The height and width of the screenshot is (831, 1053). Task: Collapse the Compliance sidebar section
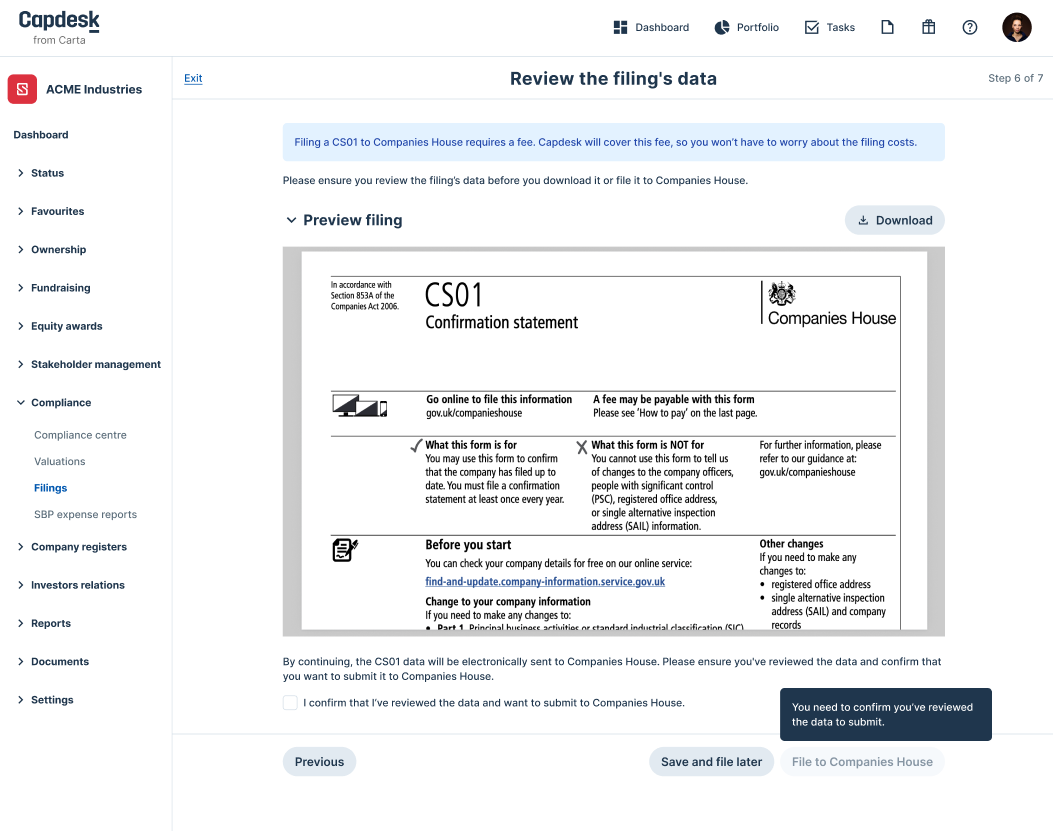(x=60, y=403)
